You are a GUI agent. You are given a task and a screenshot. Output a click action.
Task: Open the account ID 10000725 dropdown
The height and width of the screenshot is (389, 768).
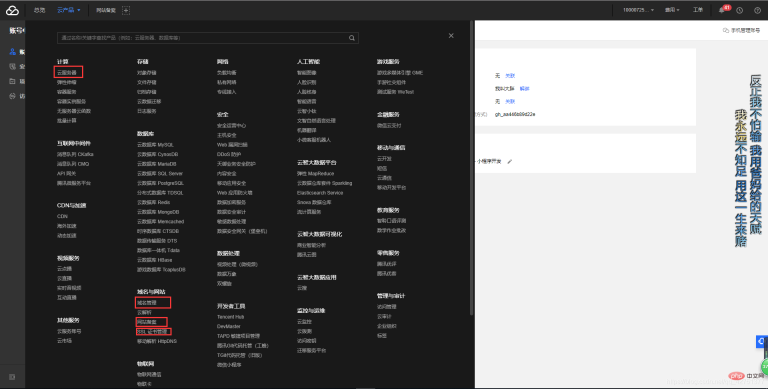coord(638,10)
